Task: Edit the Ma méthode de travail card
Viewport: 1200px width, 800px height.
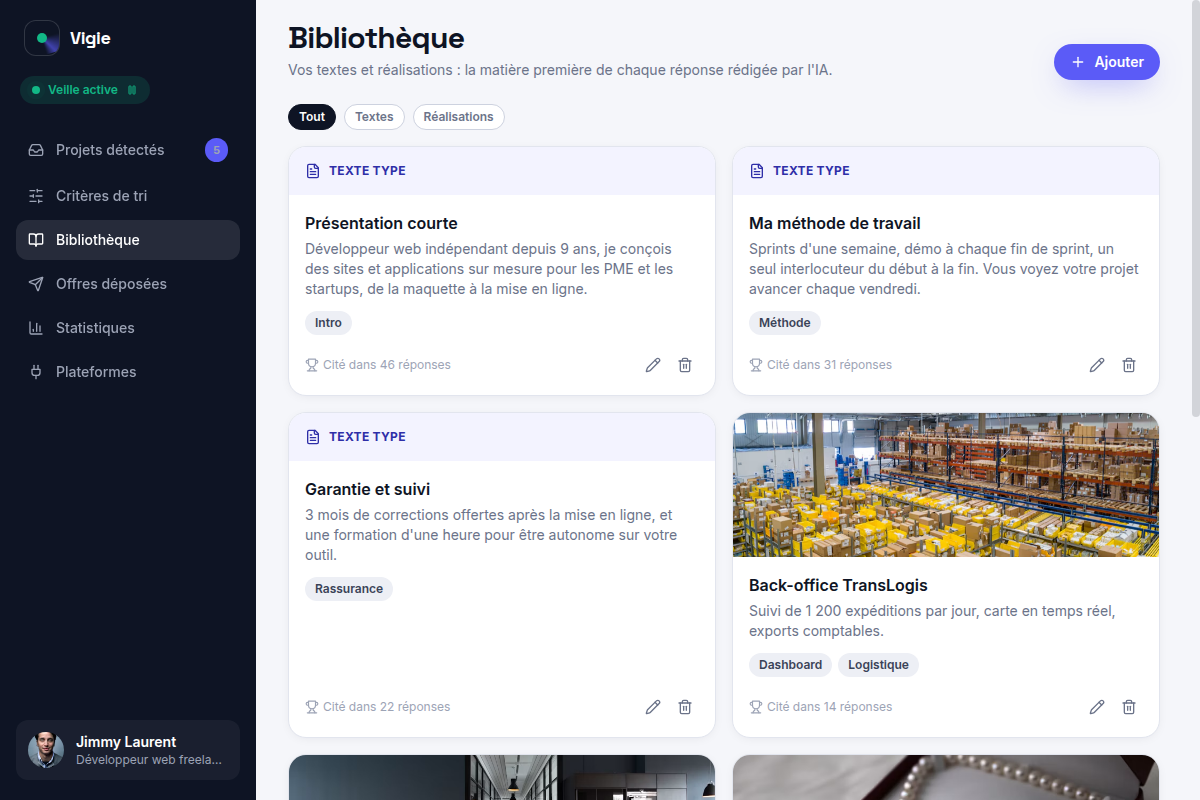Action: pos(1097,365)
